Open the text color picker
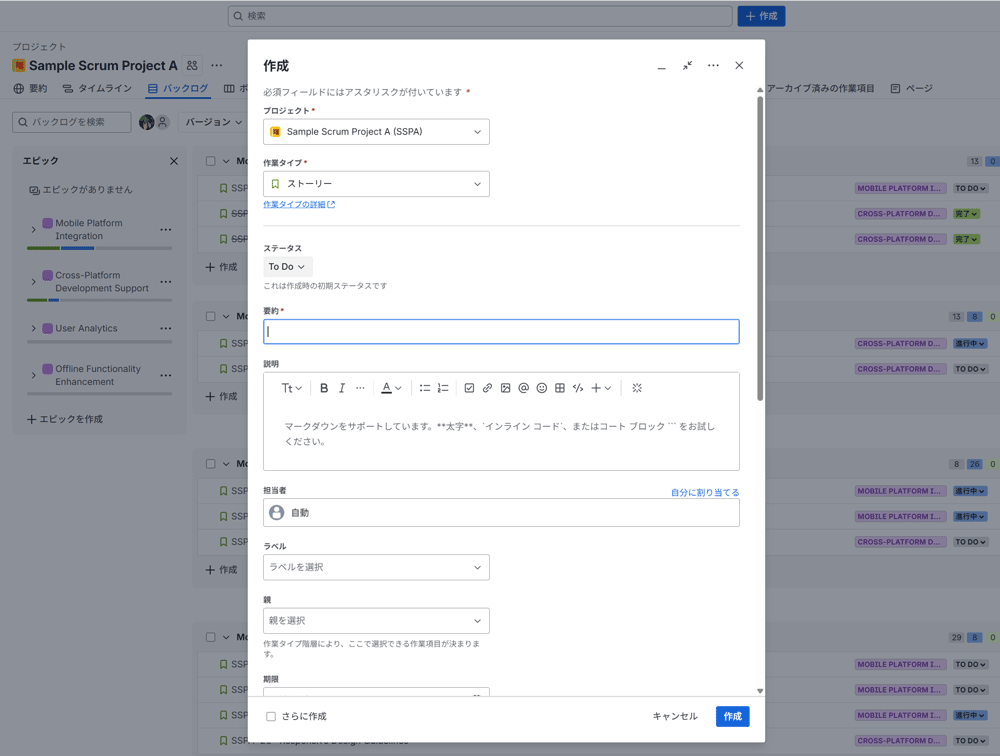Image resolution: width=1000 pixels, height=756 pixels. [391, 388]
